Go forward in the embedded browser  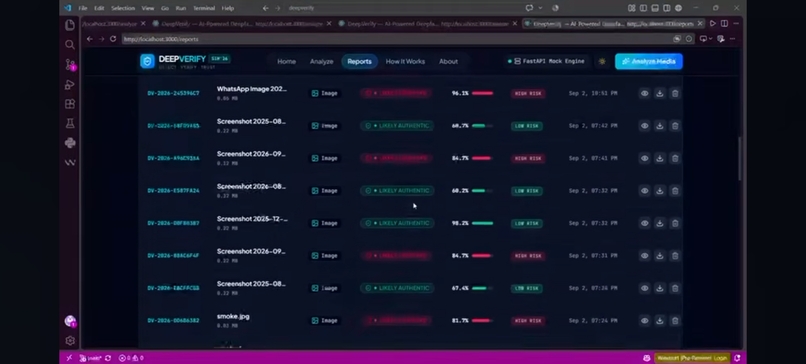(101, 39)
